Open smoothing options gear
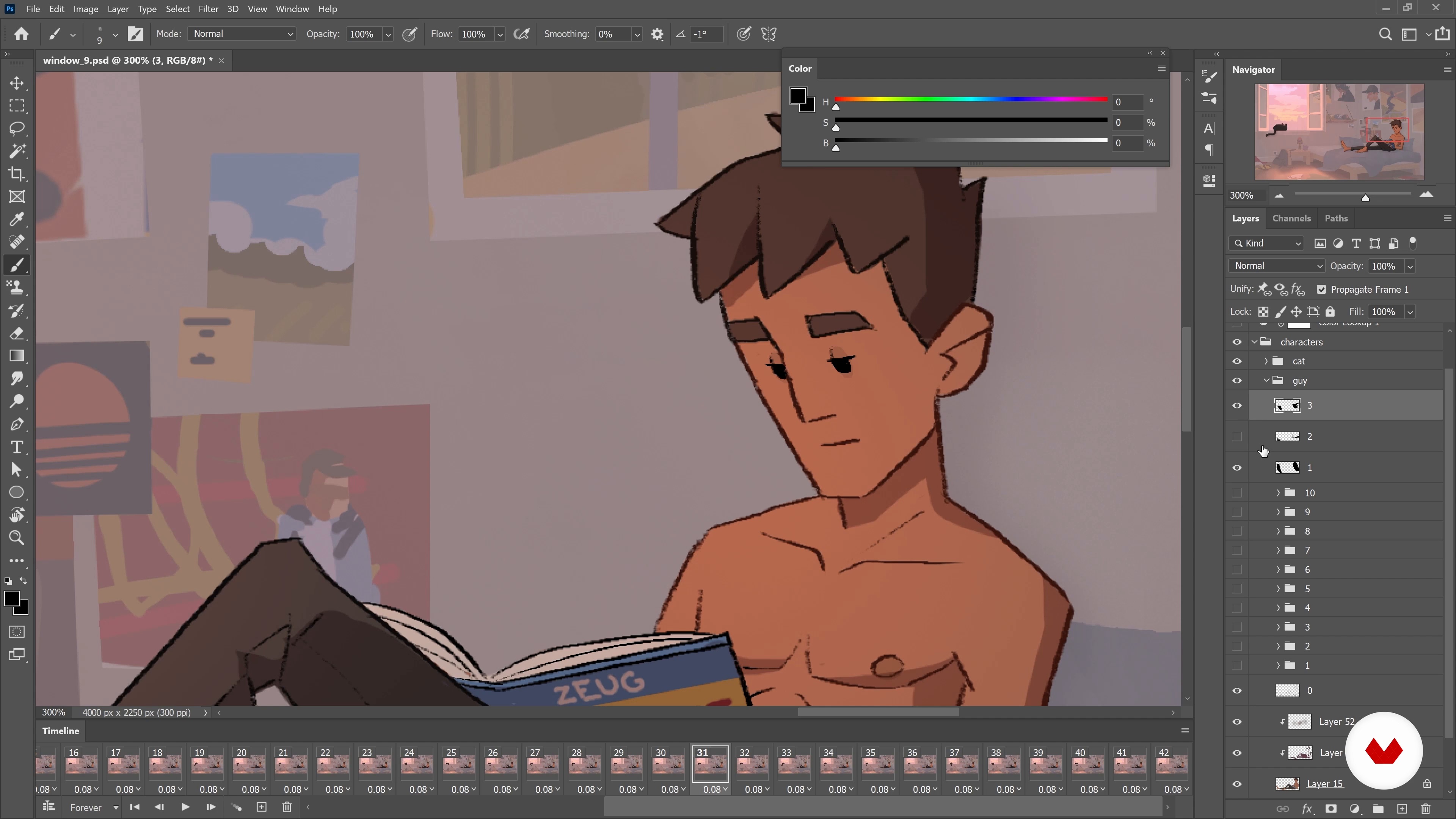This screenshot has width=1456, height=819. [x=657, y=34]
